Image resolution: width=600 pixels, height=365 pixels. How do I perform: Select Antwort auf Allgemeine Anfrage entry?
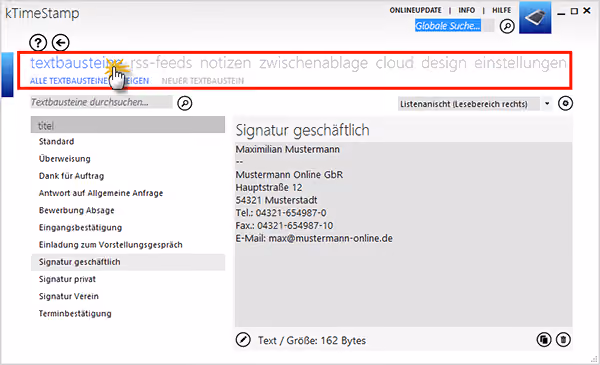pos(128,193)
